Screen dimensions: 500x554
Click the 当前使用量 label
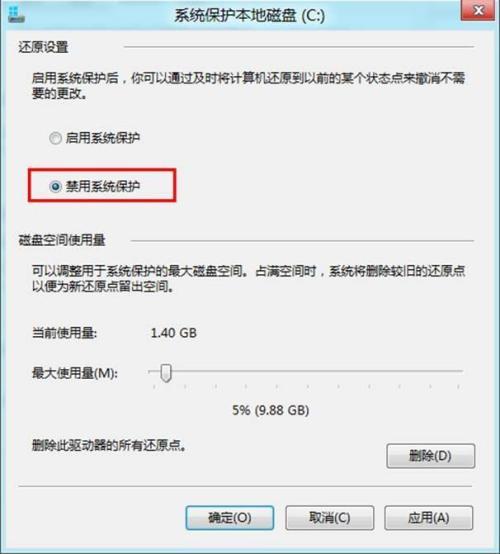(64, 332)
